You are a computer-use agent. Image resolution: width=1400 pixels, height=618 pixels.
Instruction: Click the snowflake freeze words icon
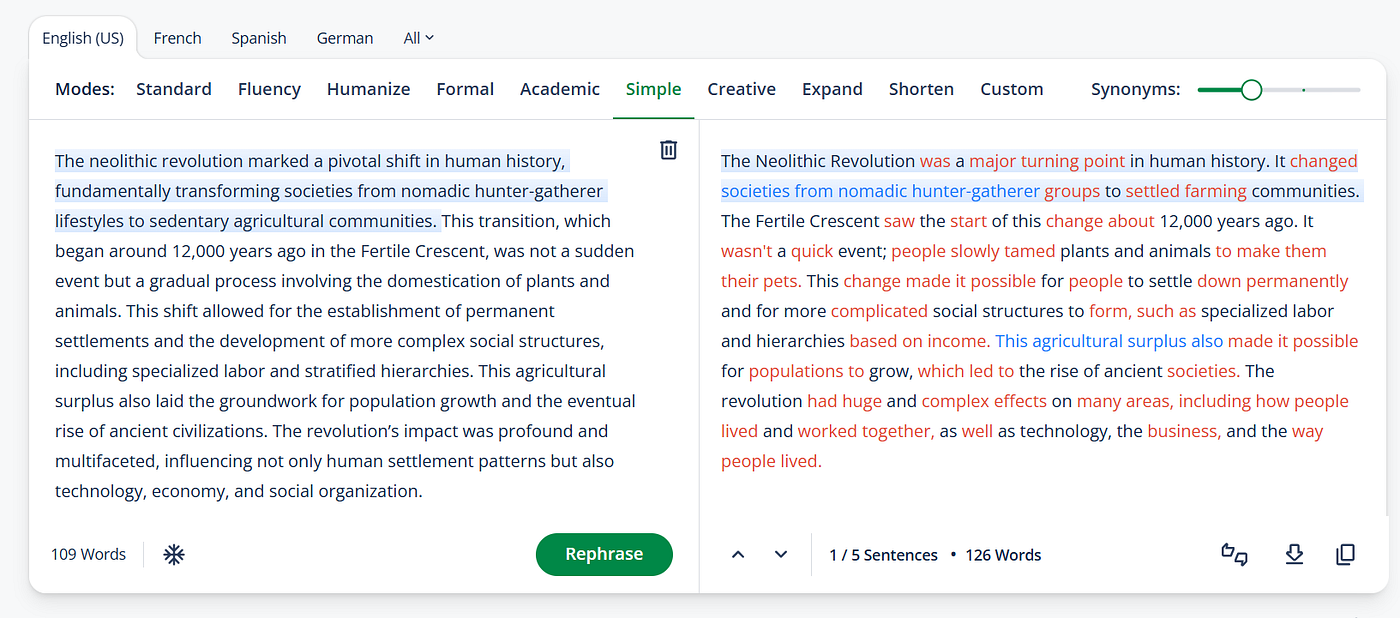pos(174,554)
